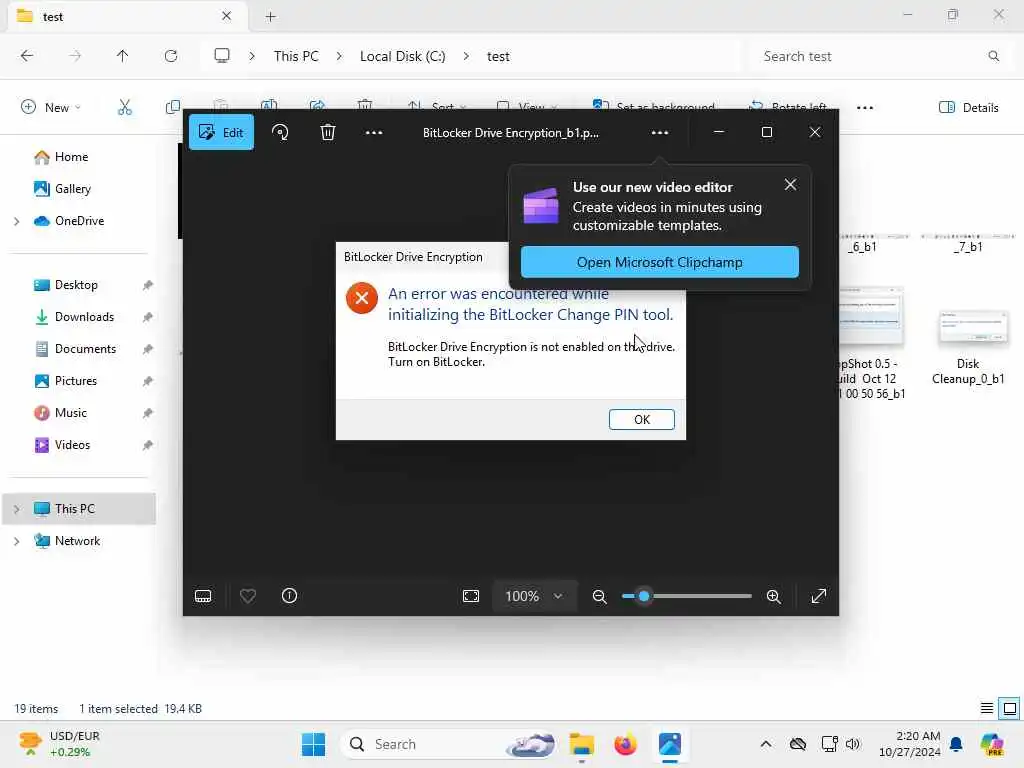Show hidden system tray icons

pos(766,744)
